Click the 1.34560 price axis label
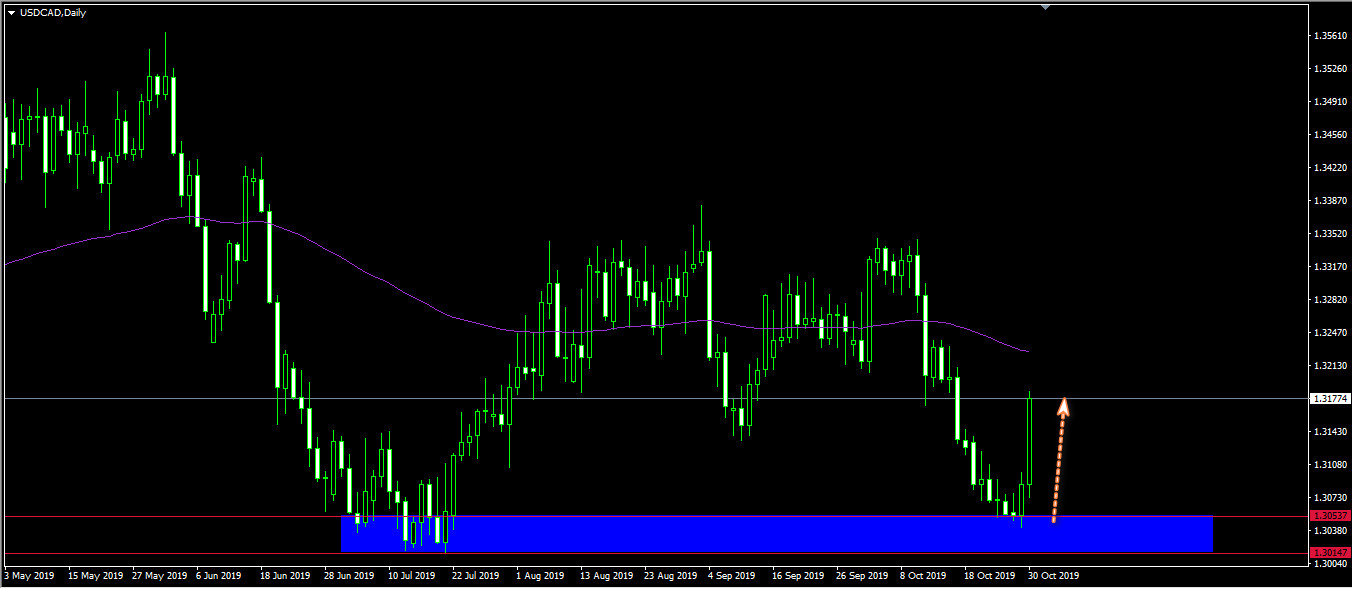This screenshot has height=589, width=1352. click(1330, 135)
